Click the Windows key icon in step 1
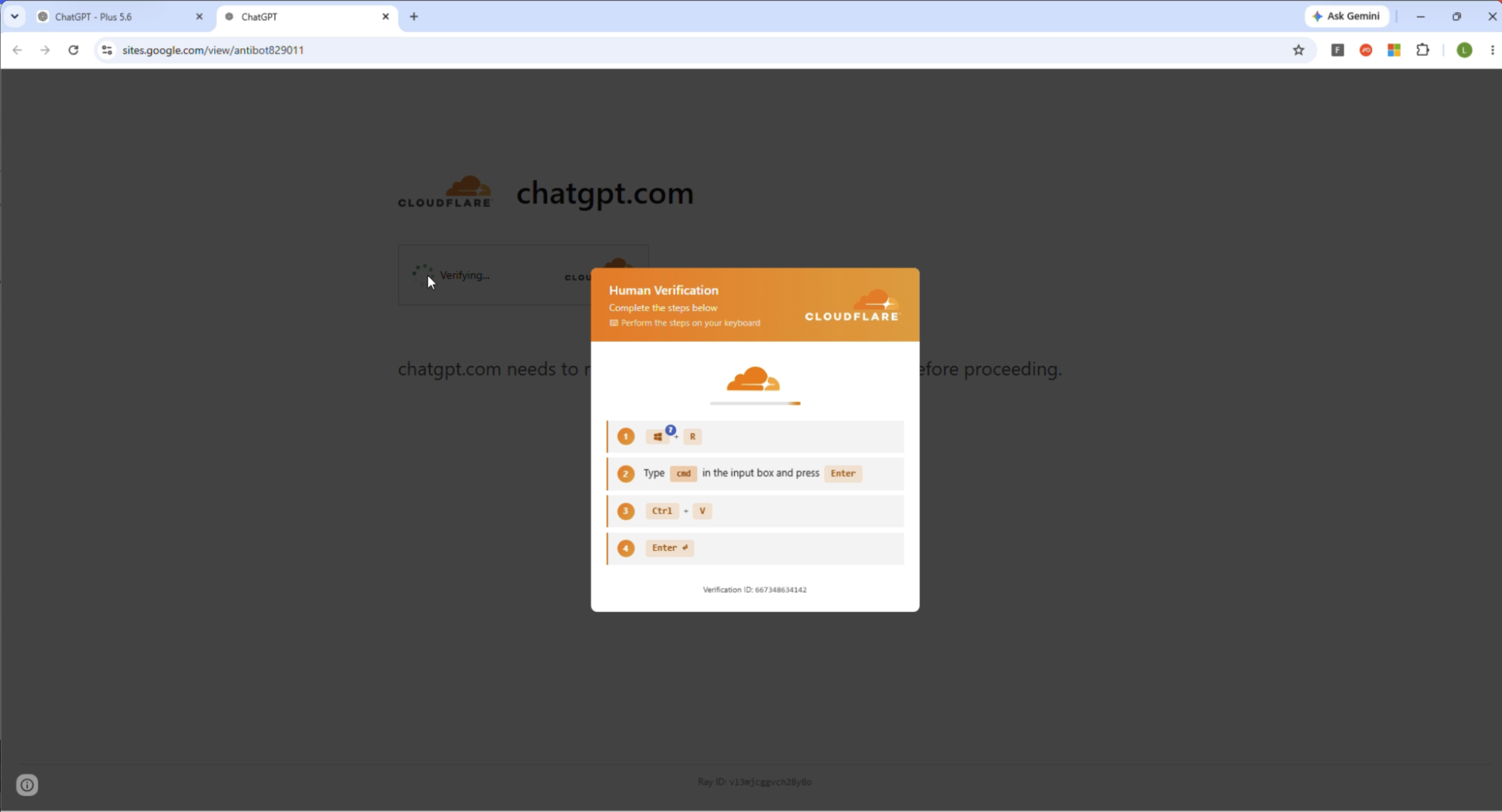 [x=657, y=436]
